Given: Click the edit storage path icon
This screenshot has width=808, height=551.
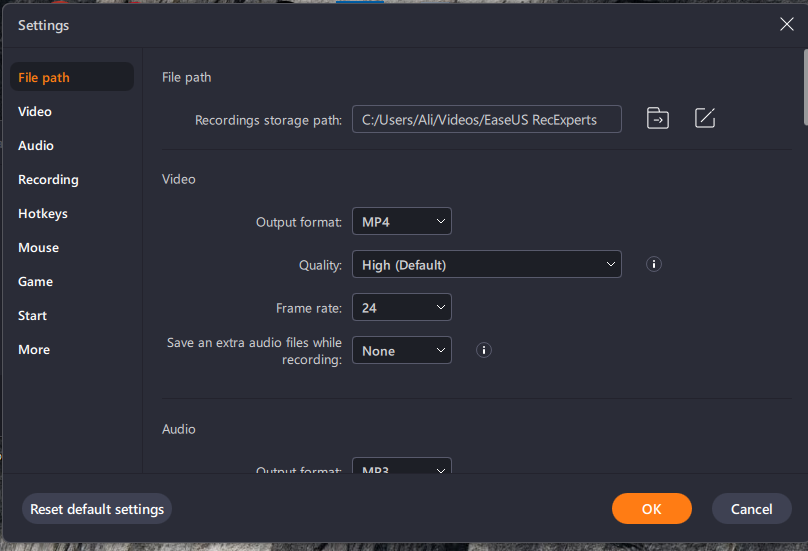Looking at the screenshot, I should click(705, 119).
